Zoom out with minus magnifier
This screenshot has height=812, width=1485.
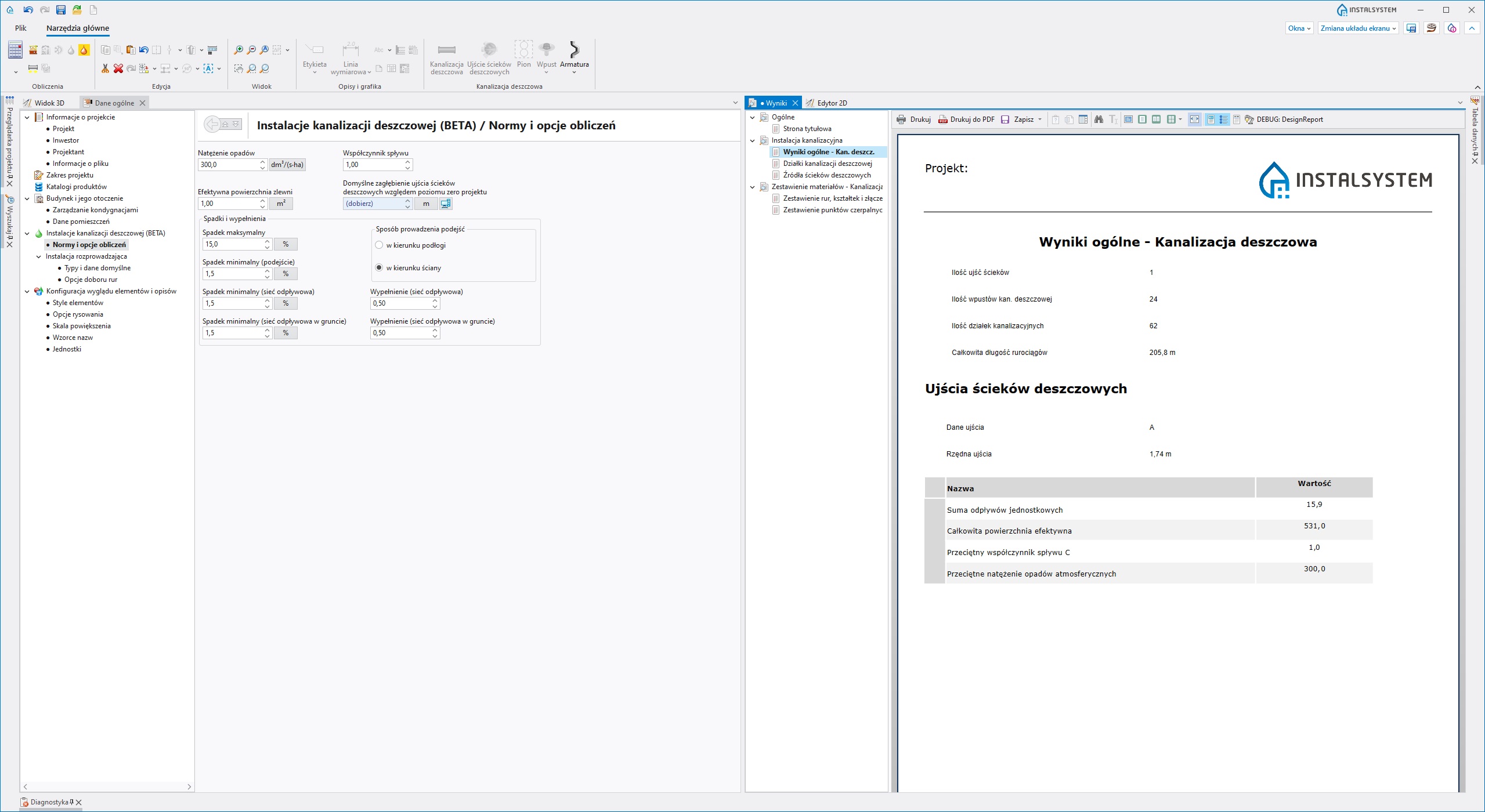point(251,50)
